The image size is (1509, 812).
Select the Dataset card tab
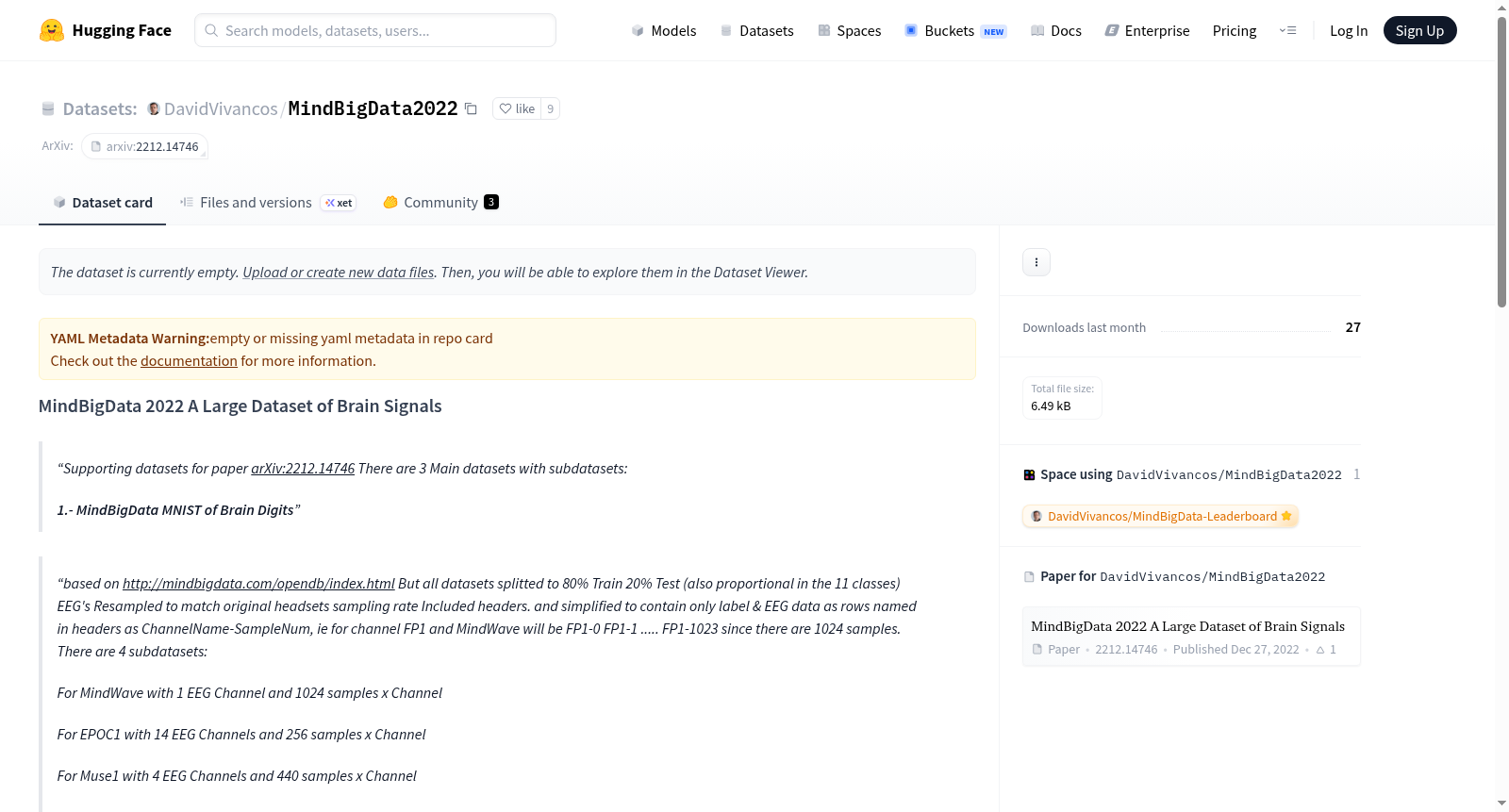tap(103, 203)
